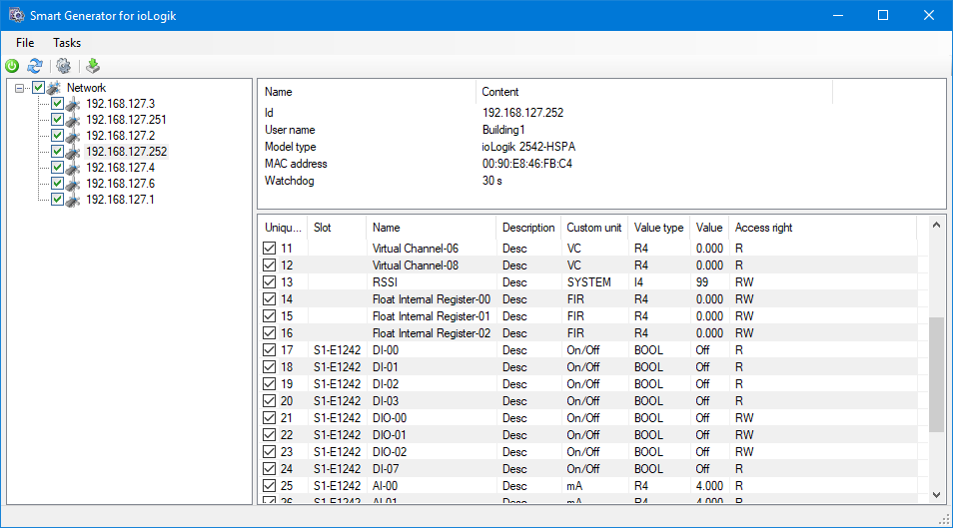Uncheck the checkbox for 192.168.127.251
Screen dimensions: 953x528
[x=57, y=120]
